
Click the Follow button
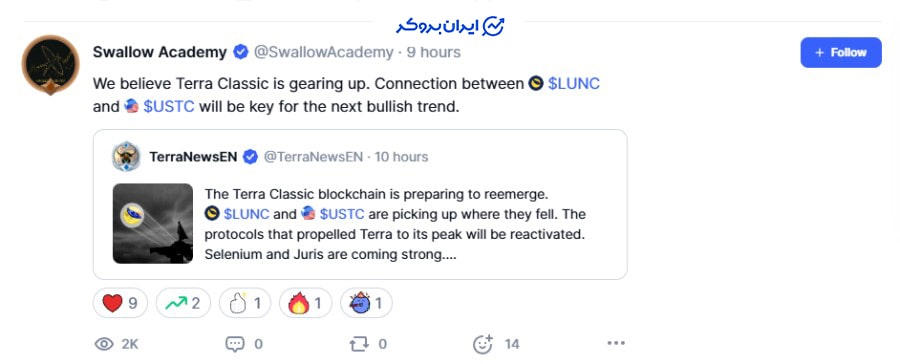pos(841,52)
